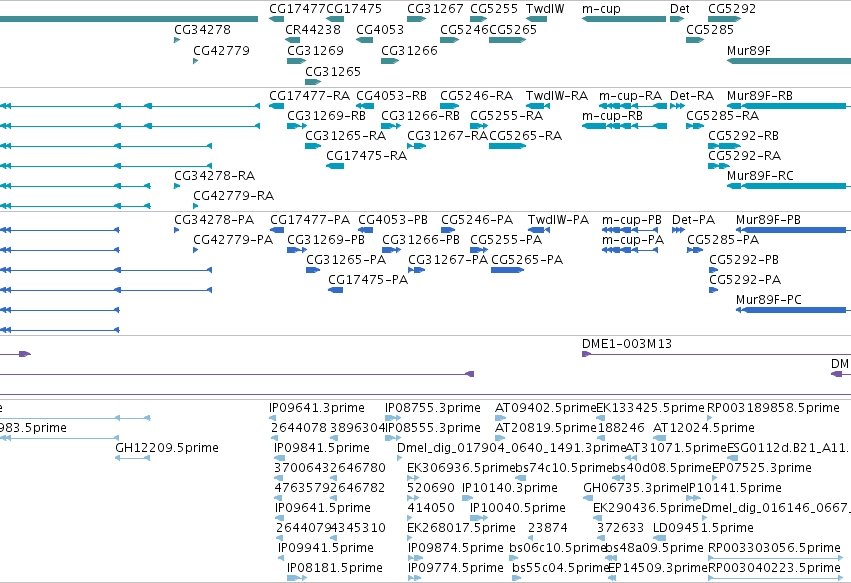Click the CG5292 gene label
This screenshot has width=851, height=583.
[x=732, y=9]
